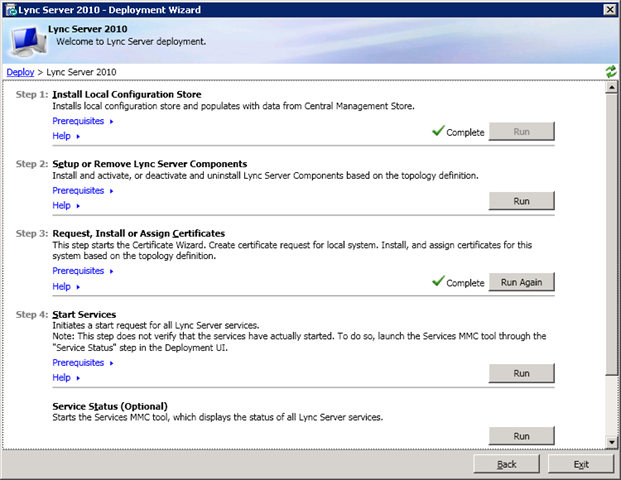Close the Deployment Wizard window

[609, 9]
